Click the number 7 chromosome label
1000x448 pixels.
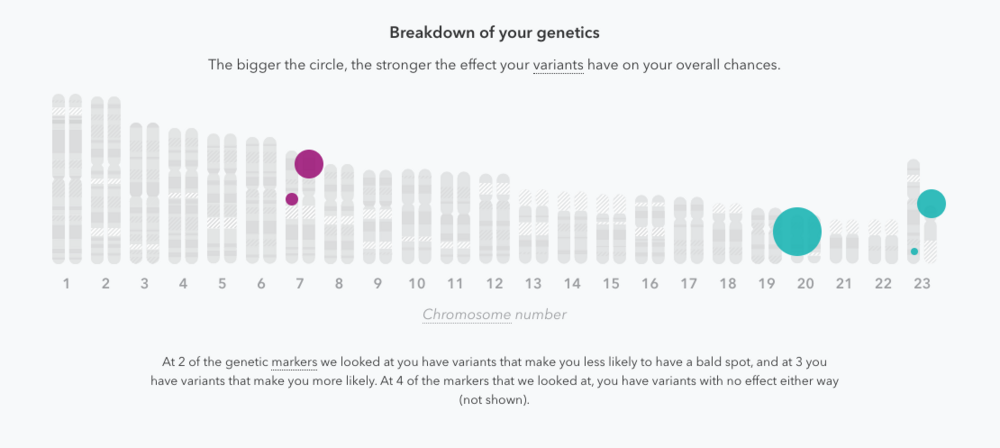tap(300, 283)
